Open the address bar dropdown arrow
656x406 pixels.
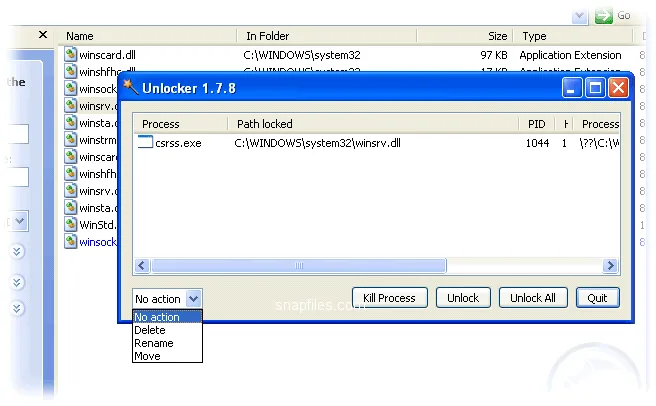579,16
